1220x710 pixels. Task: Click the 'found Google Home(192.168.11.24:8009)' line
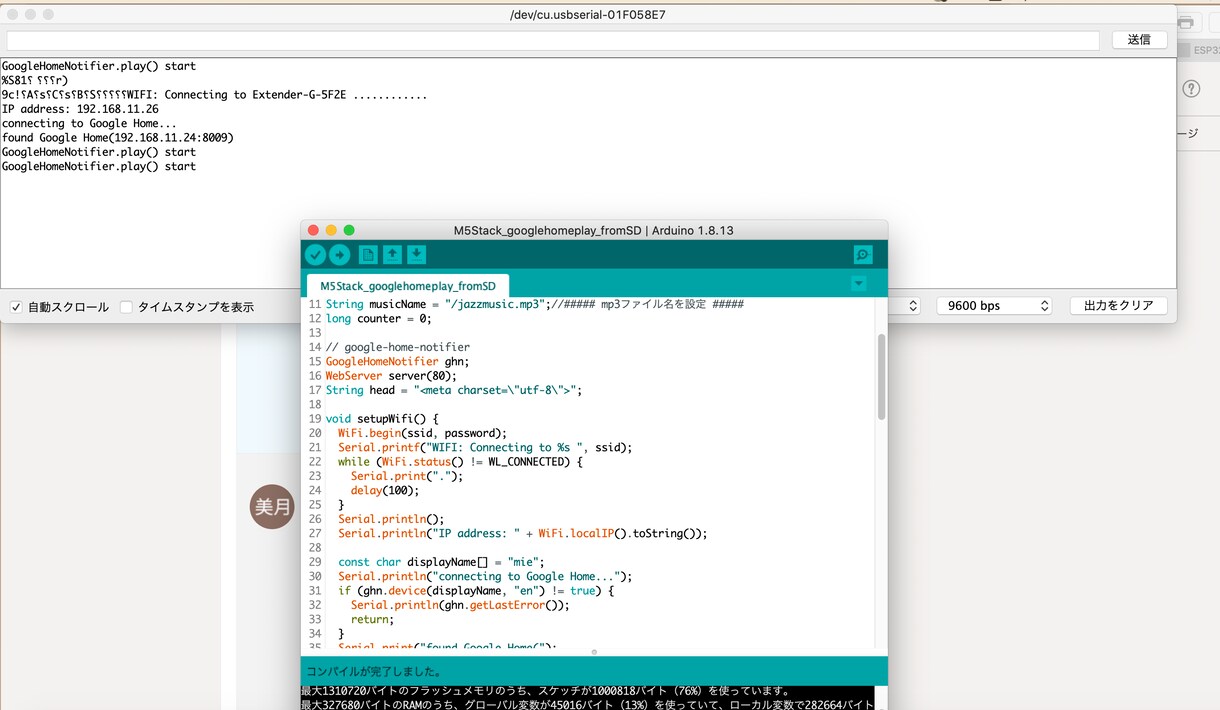pyautogui.click(x=118, y=138)
